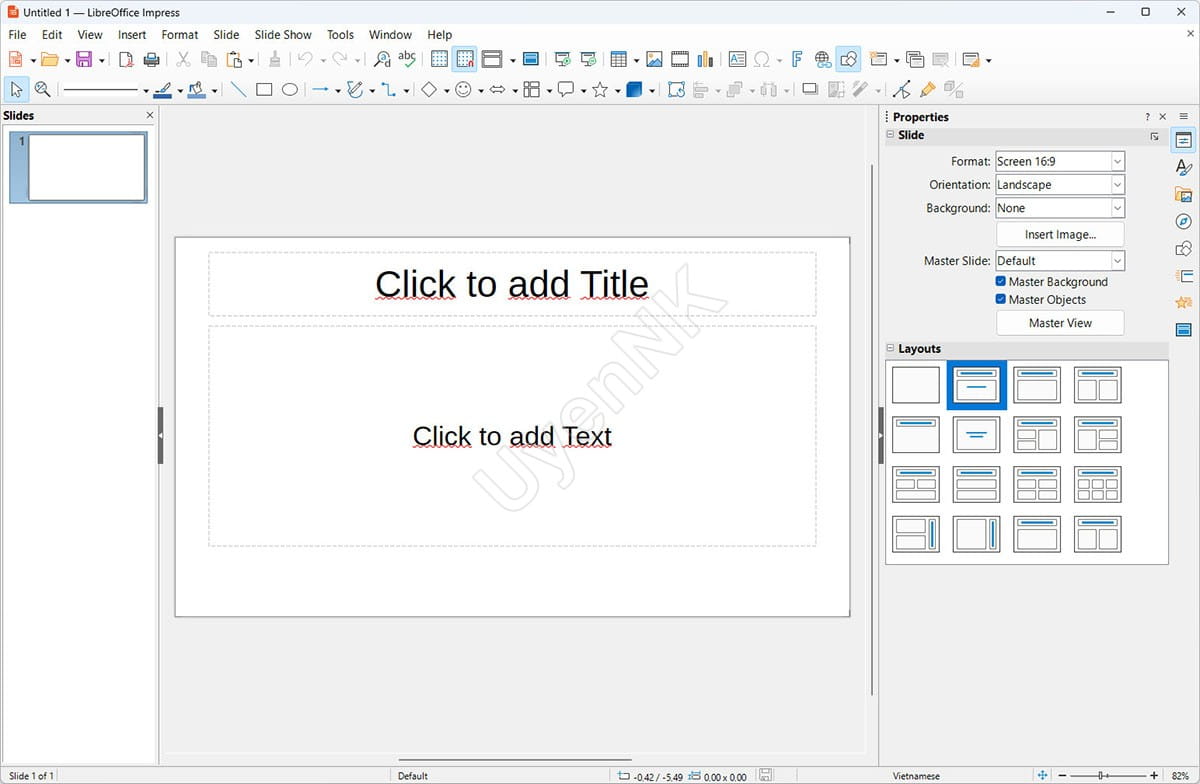This screenshot has height=784, width=1200.
Task: Start presentation from first slide icon
Action: [x=563, y=60]
